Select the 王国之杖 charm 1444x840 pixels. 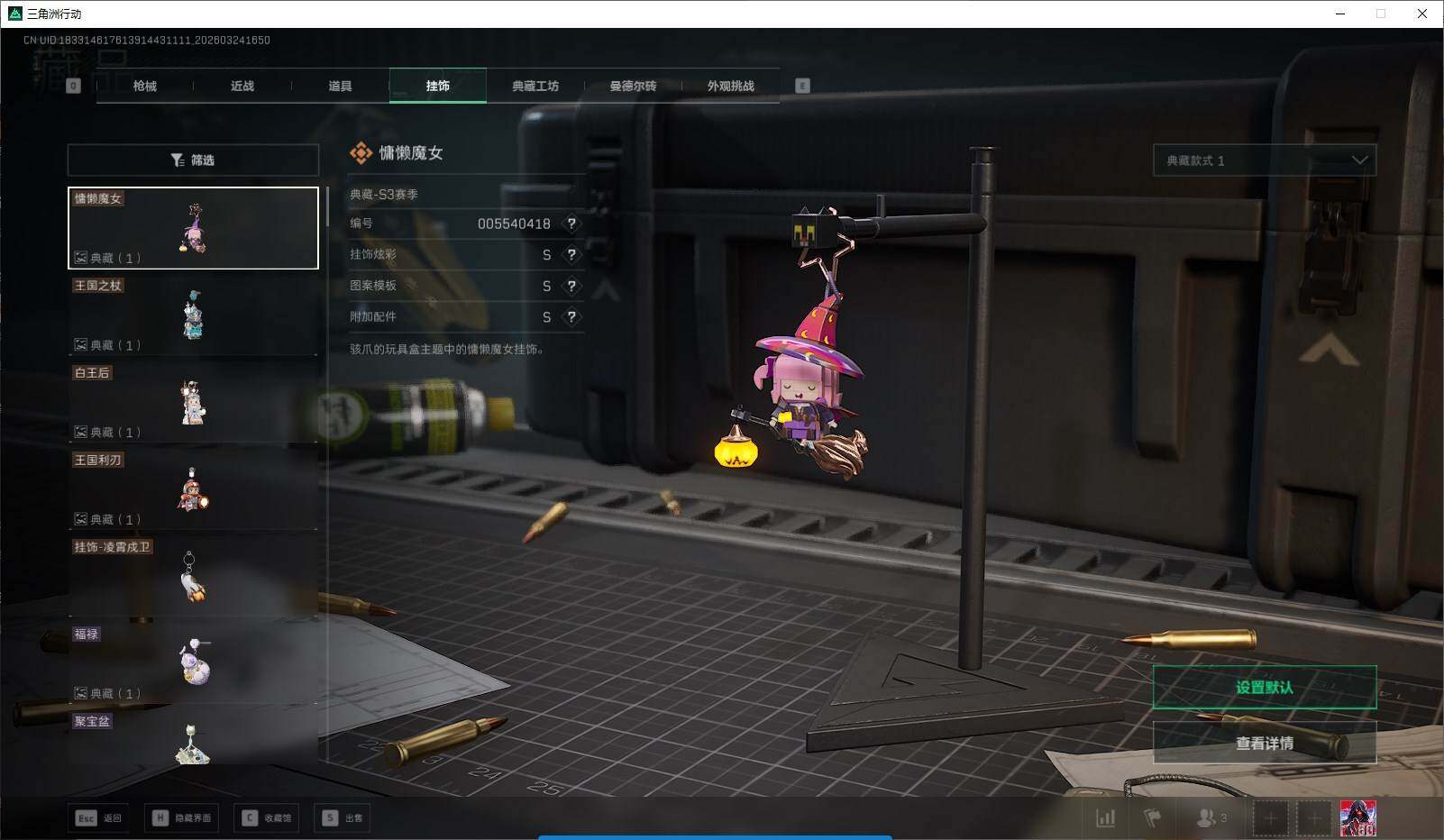[x=193, y=315]
